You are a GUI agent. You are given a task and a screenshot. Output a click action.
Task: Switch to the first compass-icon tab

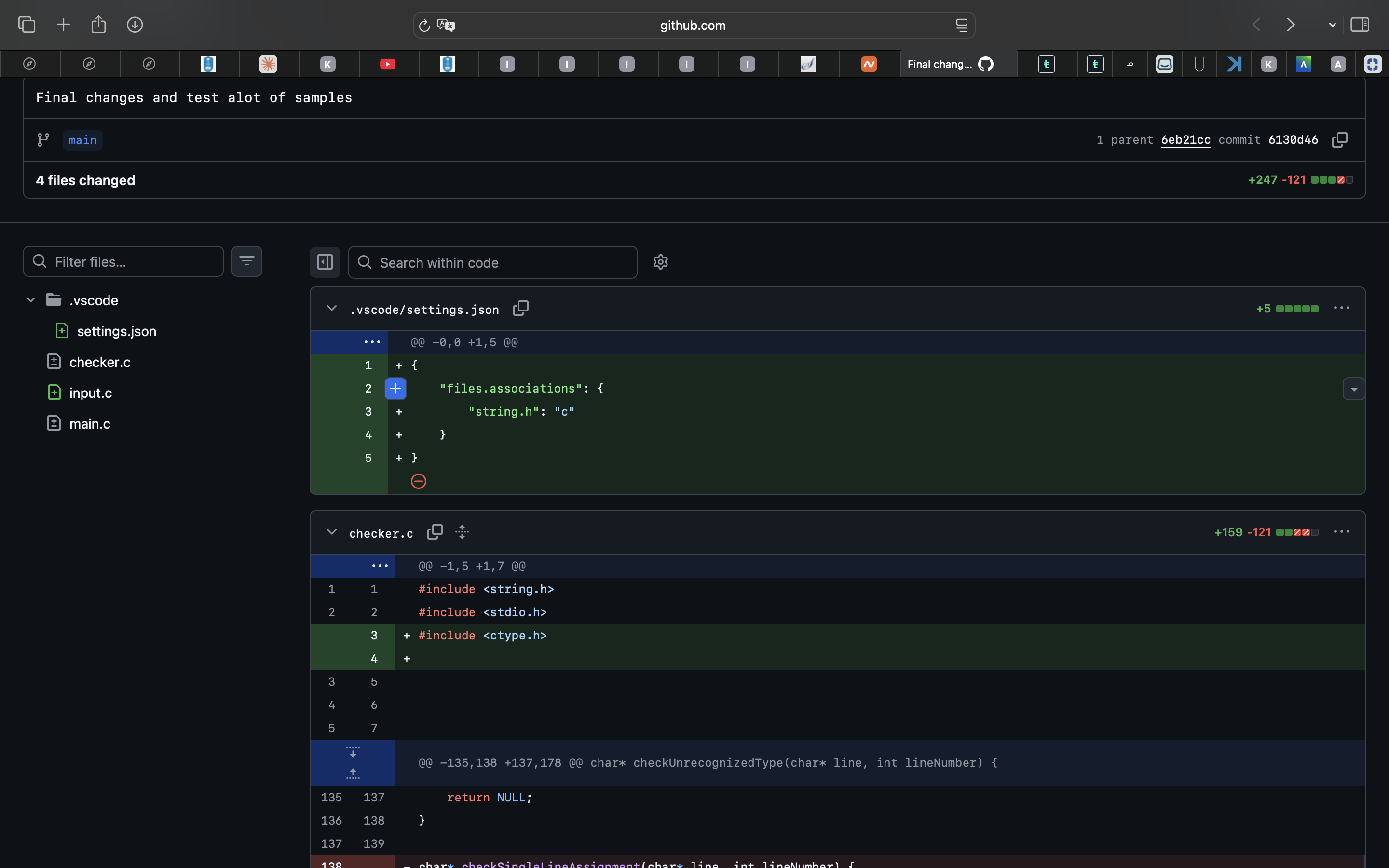click(30, 64)
